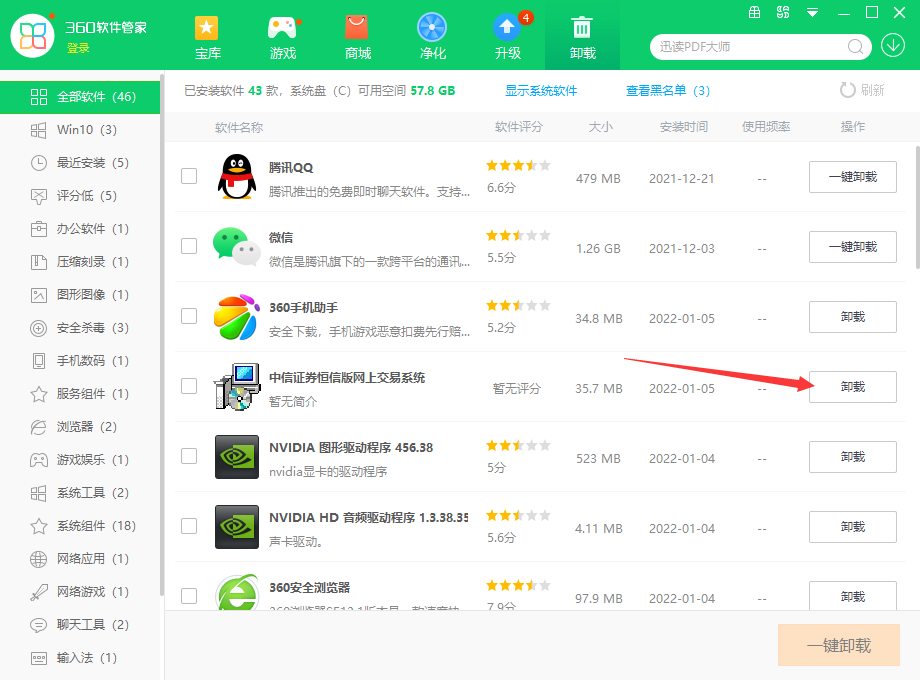The width and height of the screenshot is (920, 680).
Task: Open the 净化 purify tab
Action: click(x=432, y=37)
